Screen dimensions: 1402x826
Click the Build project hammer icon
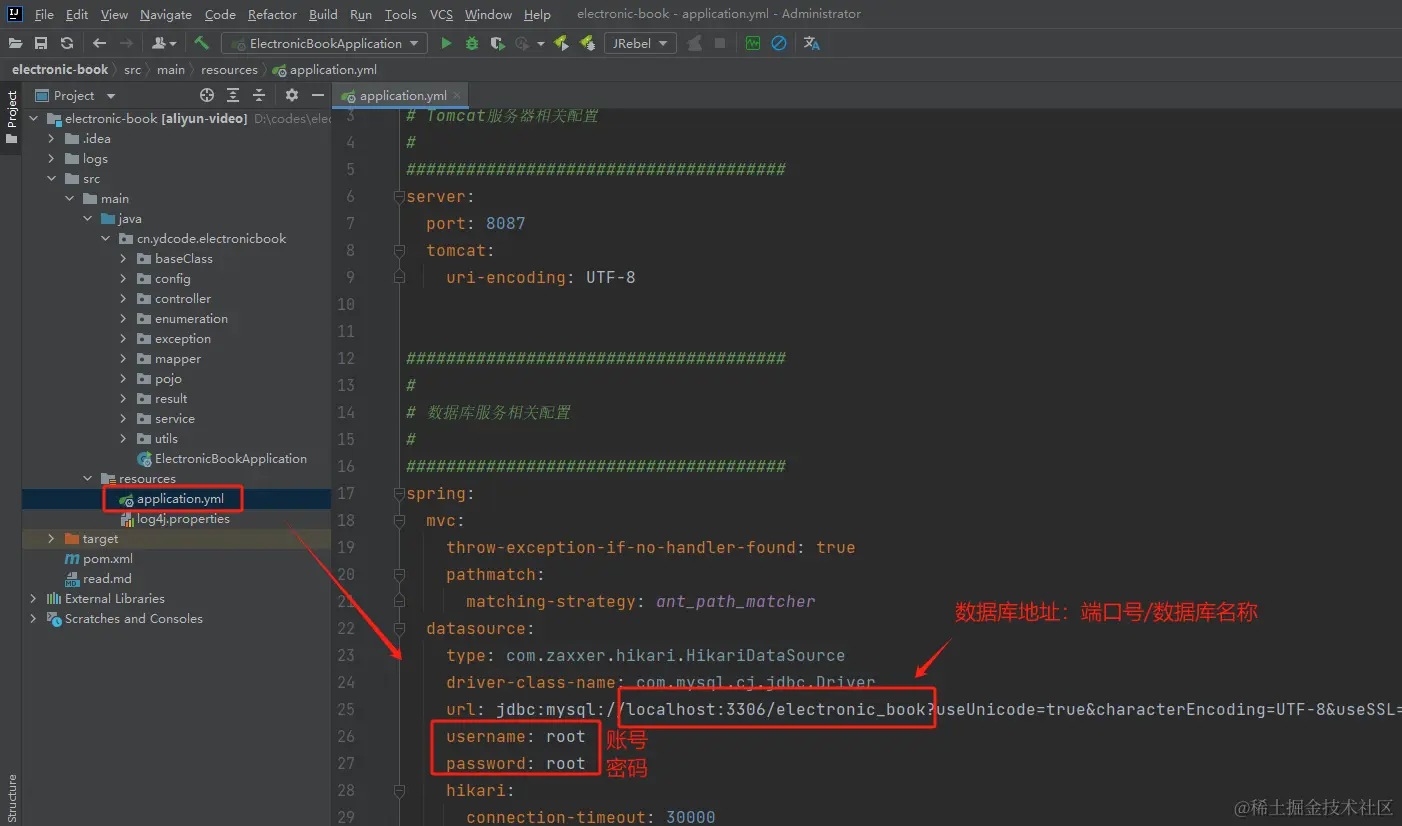tap(202, 43)
